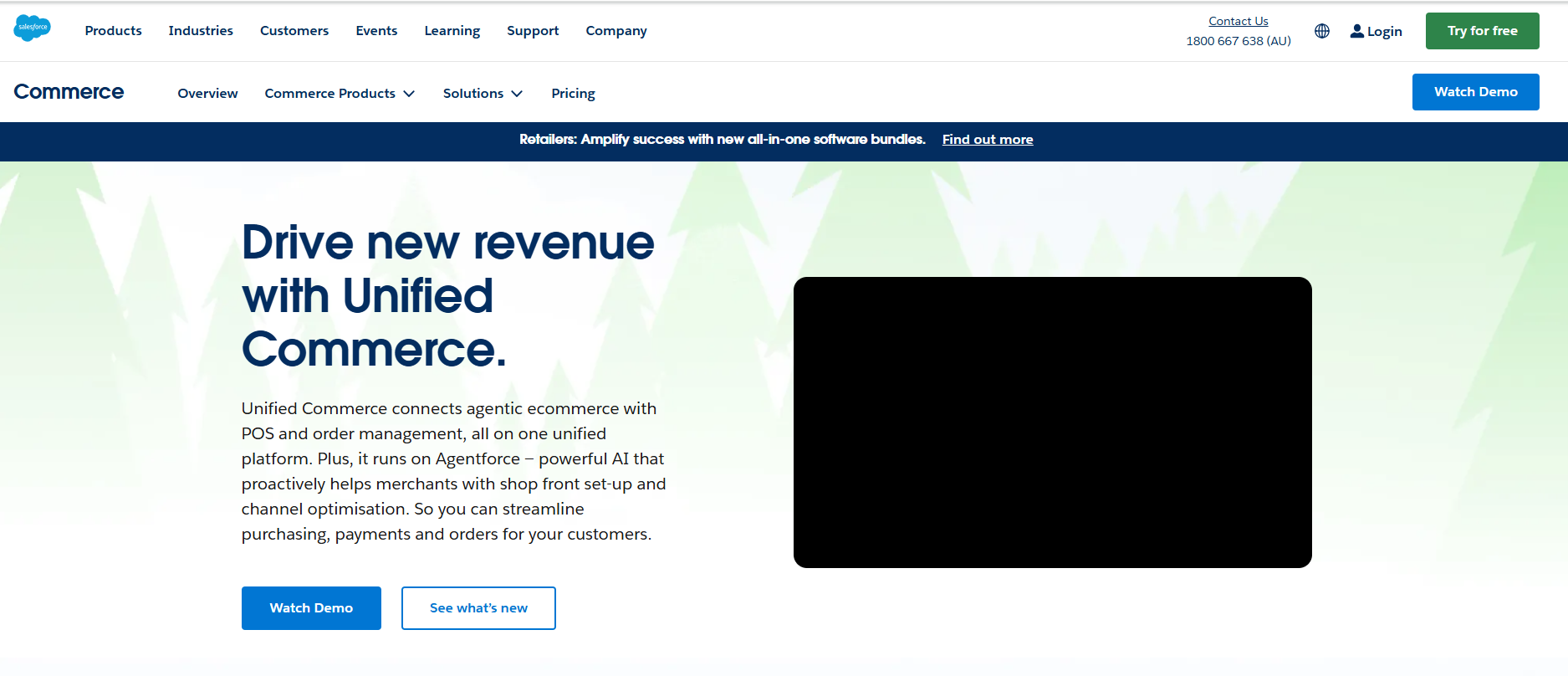
Task: Expand the Solutions dropdown chevron
Action: [517, 94]
